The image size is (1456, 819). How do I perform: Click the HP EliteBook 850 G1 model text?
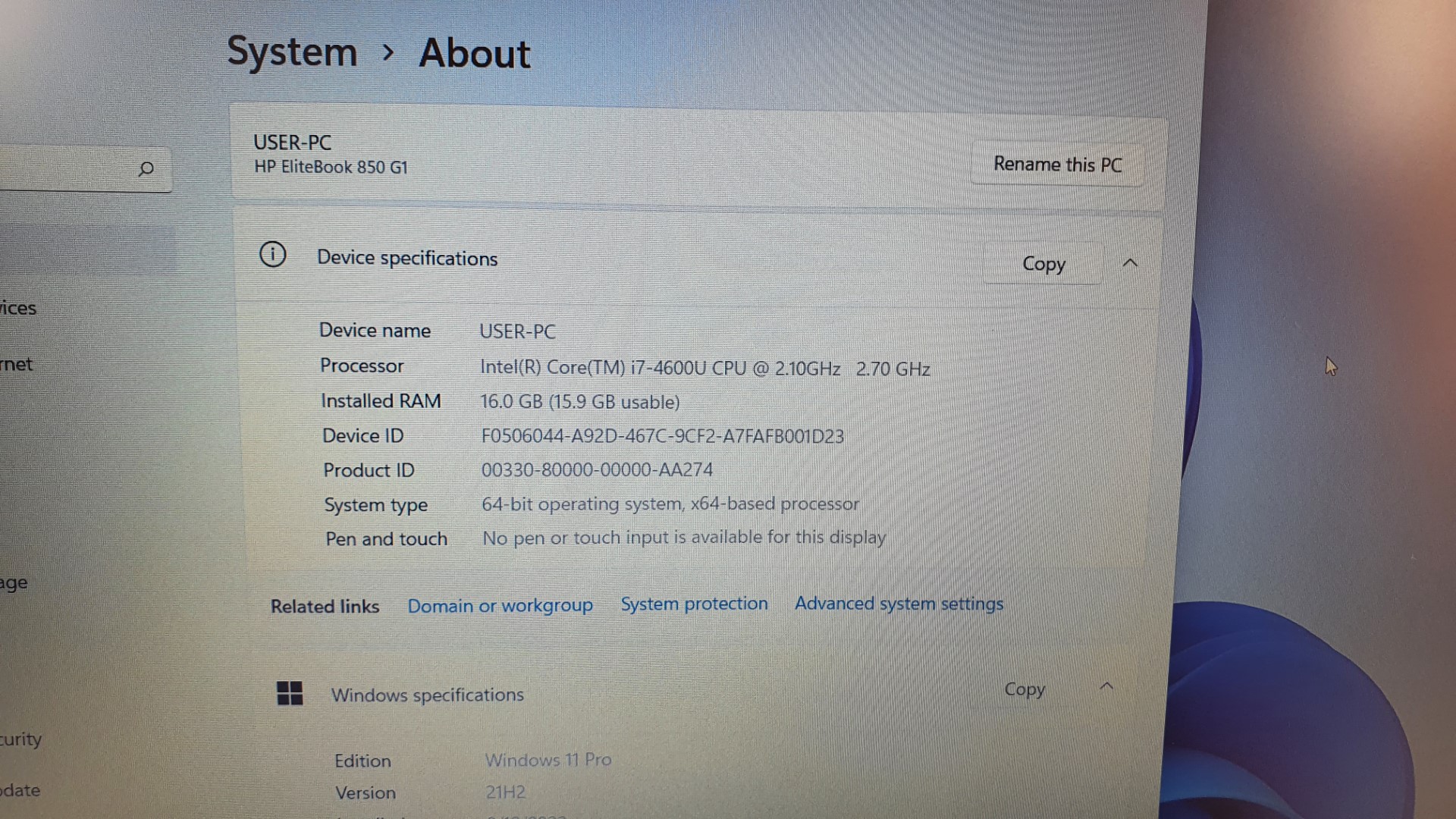point(331,167)
